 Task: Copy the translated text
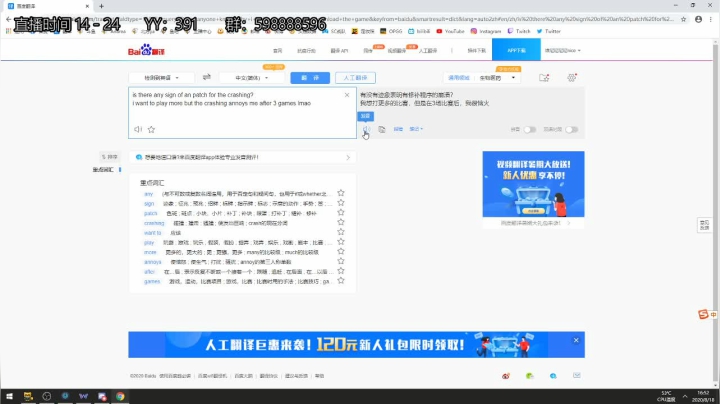click(x=382, y=129)
